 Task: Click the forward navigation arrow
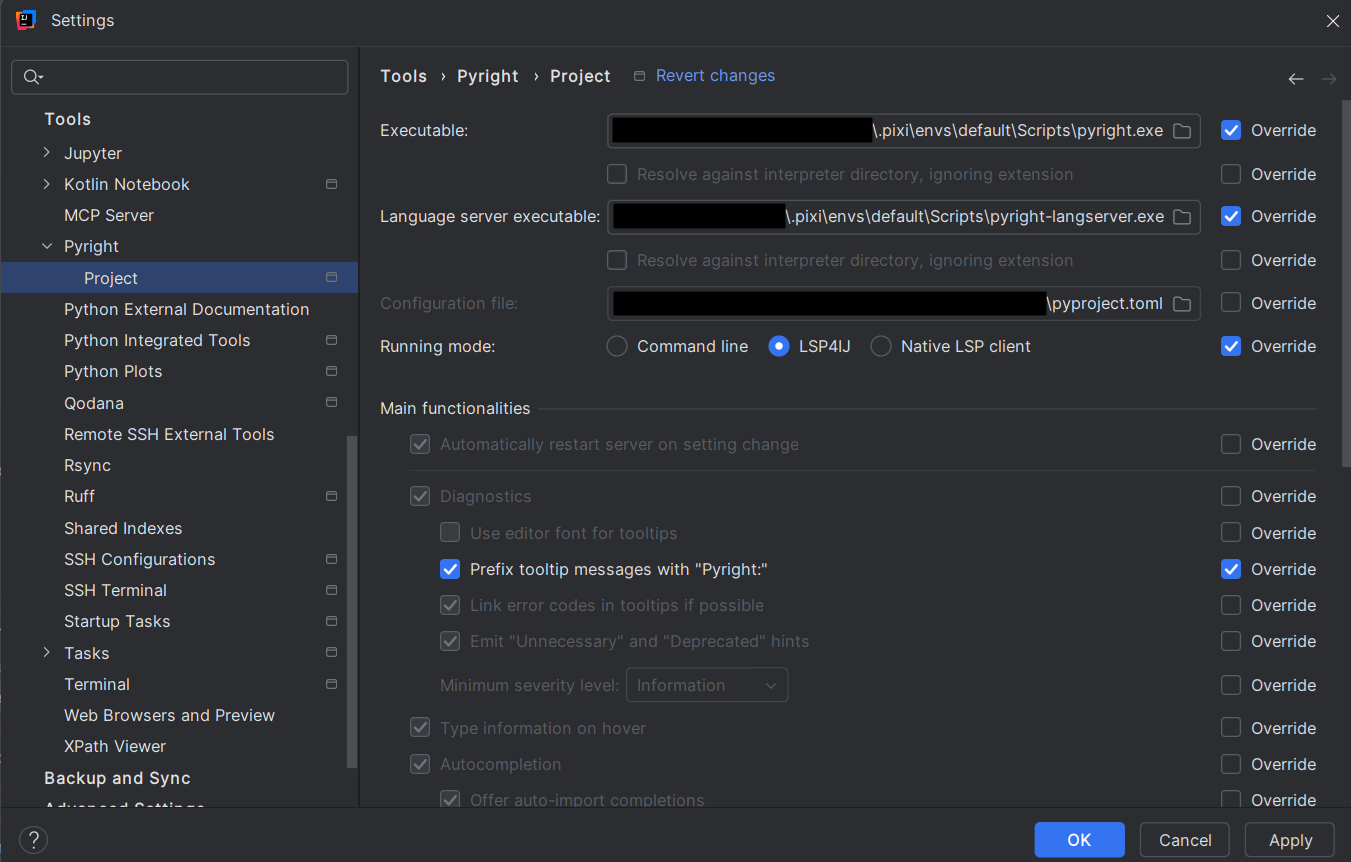[x=1330, y=78]
